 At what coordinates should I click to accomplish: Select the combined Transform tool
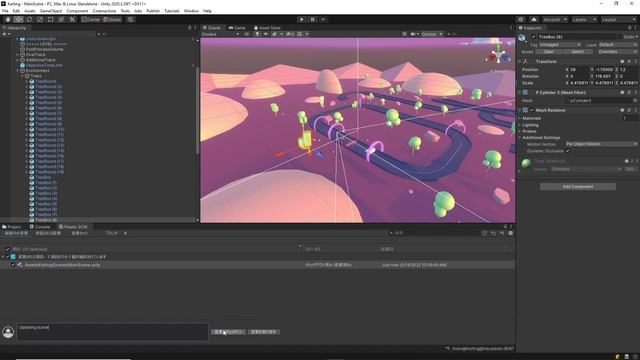pyautogui.click(x=61, y=19)
